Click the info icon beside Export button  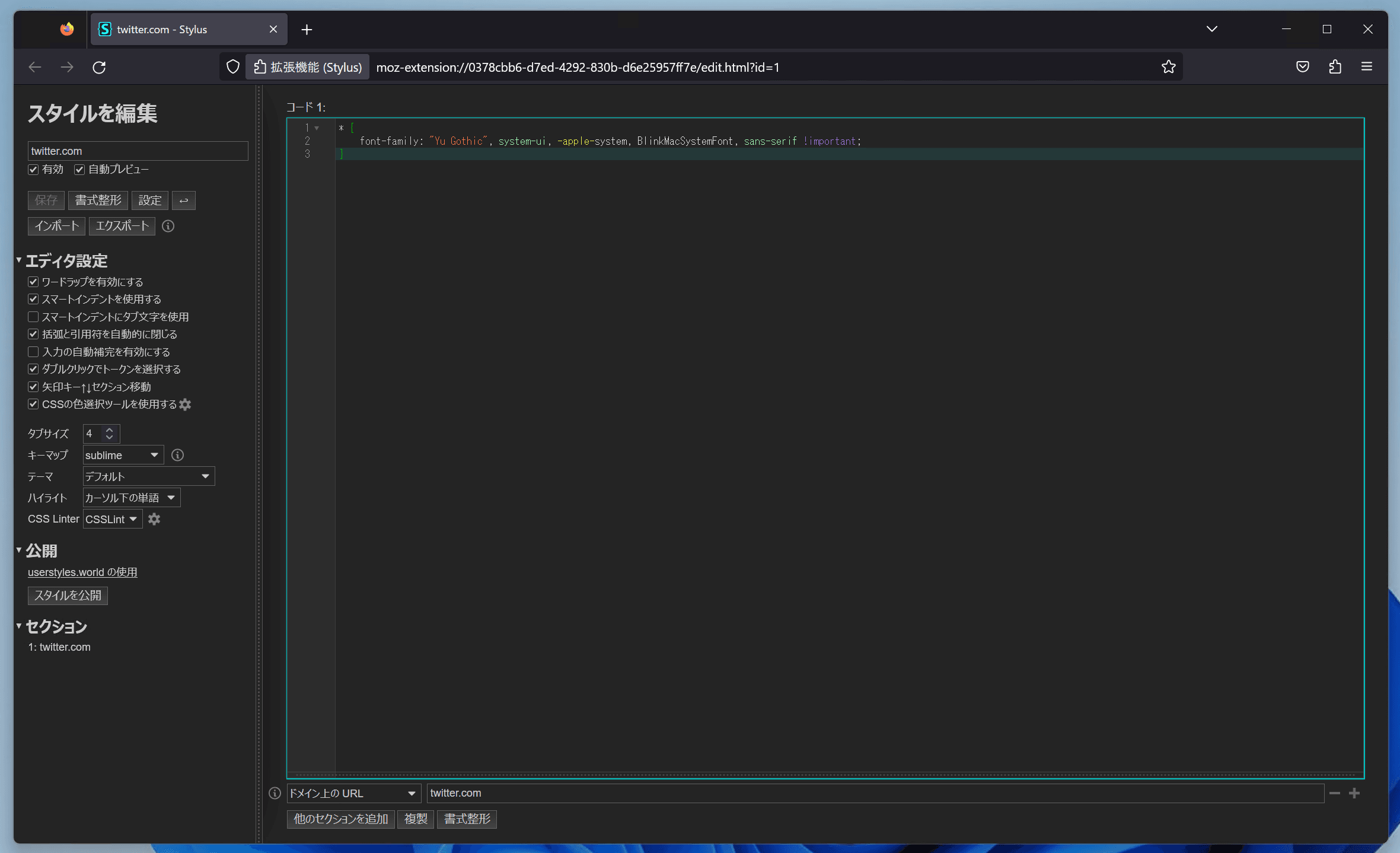point(168,226)
